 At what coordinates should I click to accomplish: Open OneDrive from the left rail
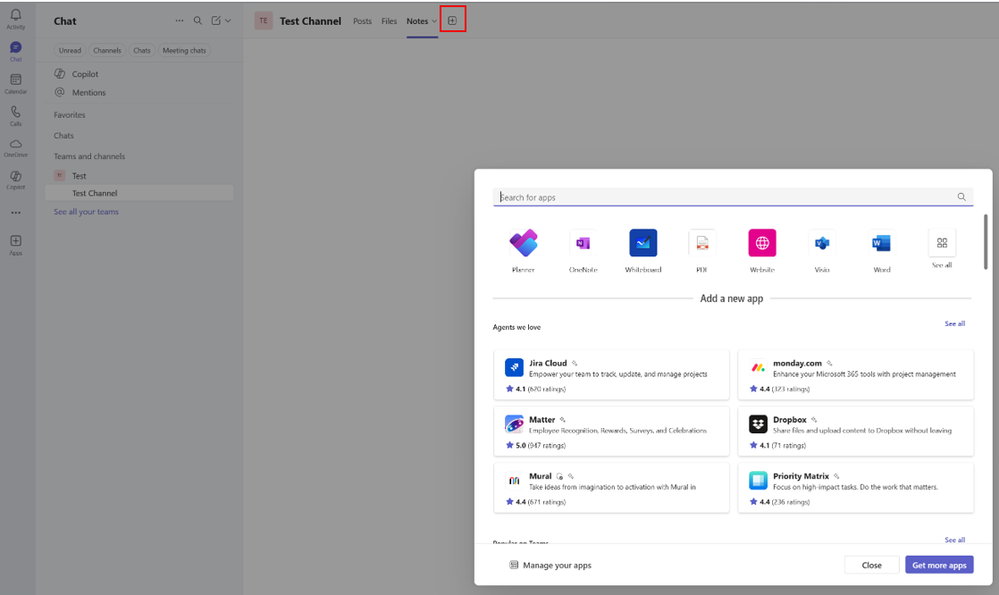pyautogui.click(x=16, y=148)
